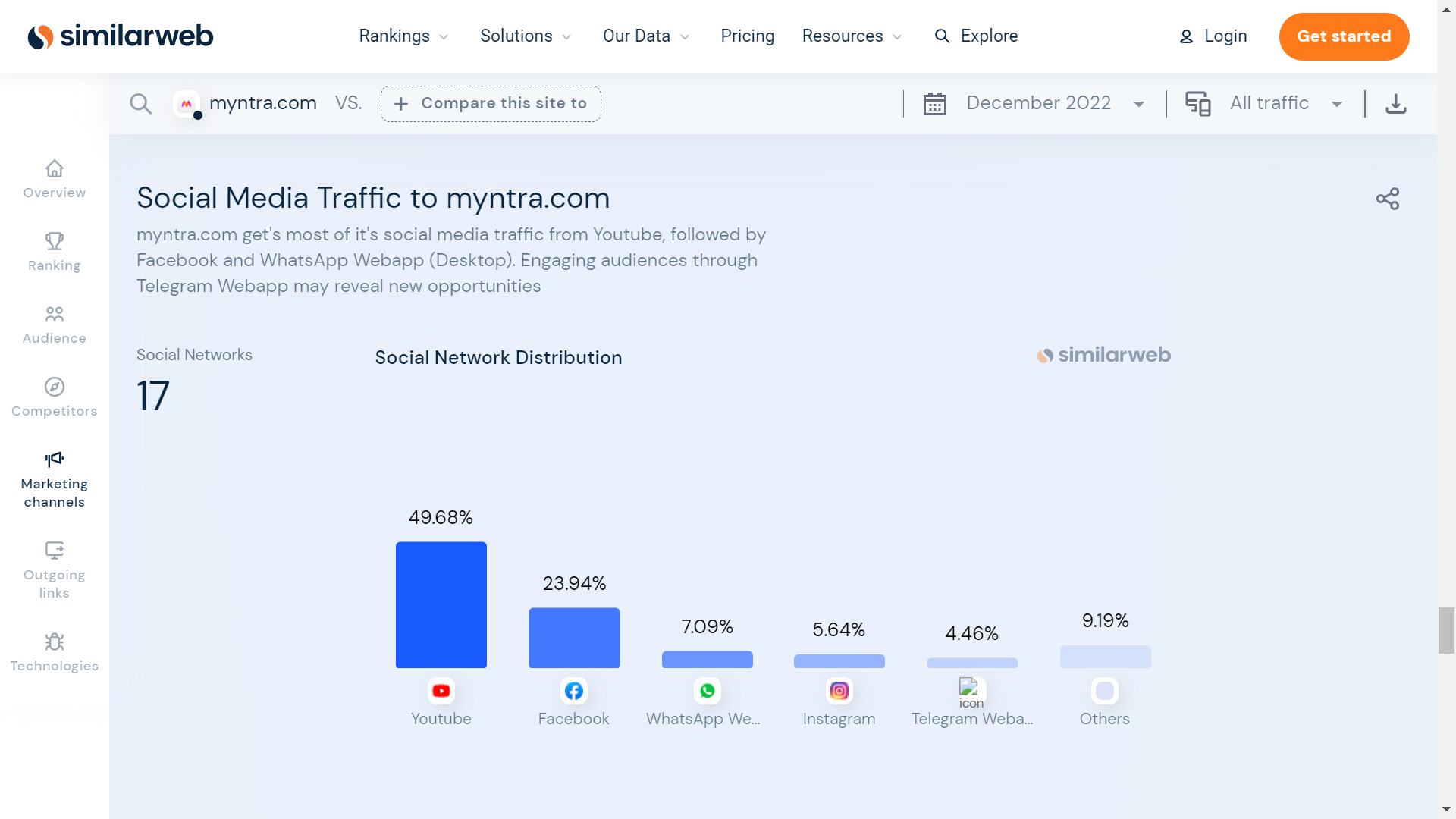Click the Instagram 5.64% bar
The height and width of the screenshot is (819, 1456).
click(x=839, y=661)
